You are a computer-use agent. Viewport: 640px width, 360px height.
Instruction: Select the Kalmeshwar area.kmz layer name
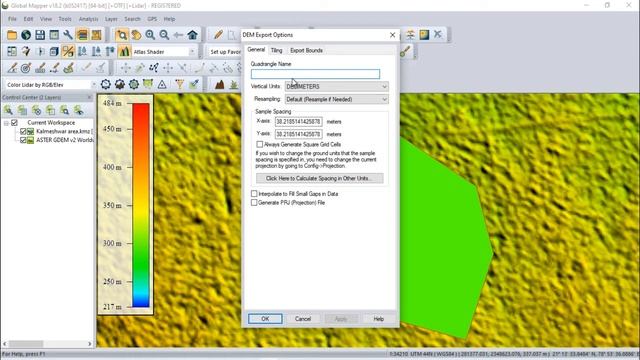[x=64, y=131]
